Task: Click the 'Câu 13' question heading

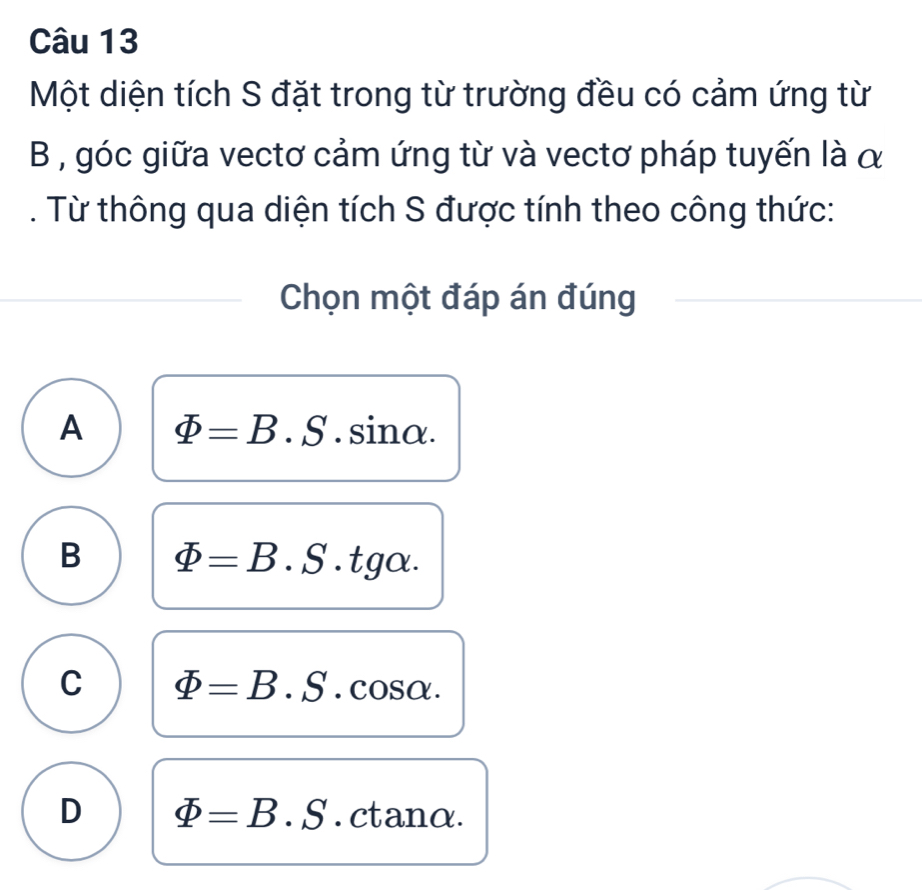Action: coord(85,42)
